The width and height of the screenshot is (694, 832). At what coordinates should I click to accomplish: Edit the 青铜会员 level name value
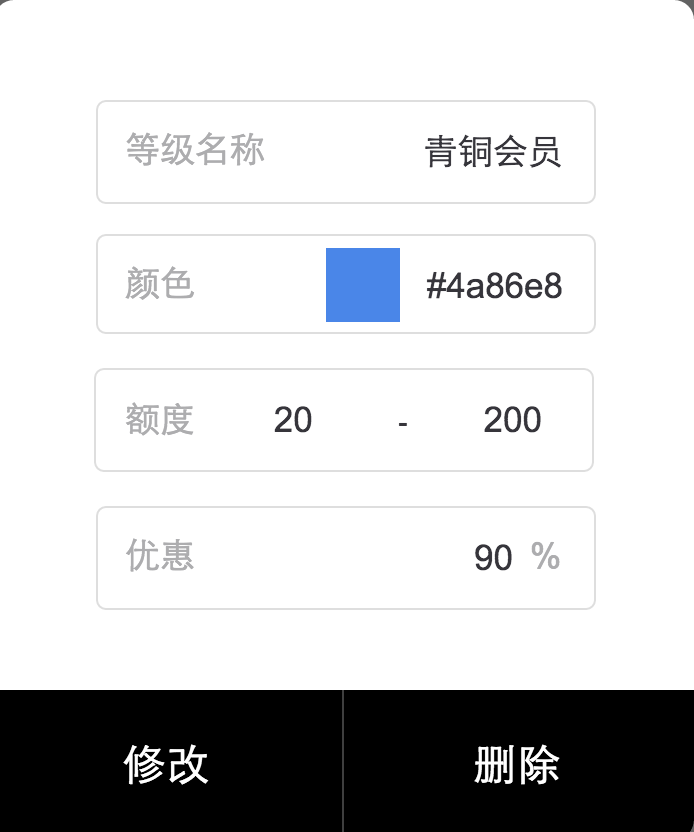pyautogui.click(x=492, y=153)
